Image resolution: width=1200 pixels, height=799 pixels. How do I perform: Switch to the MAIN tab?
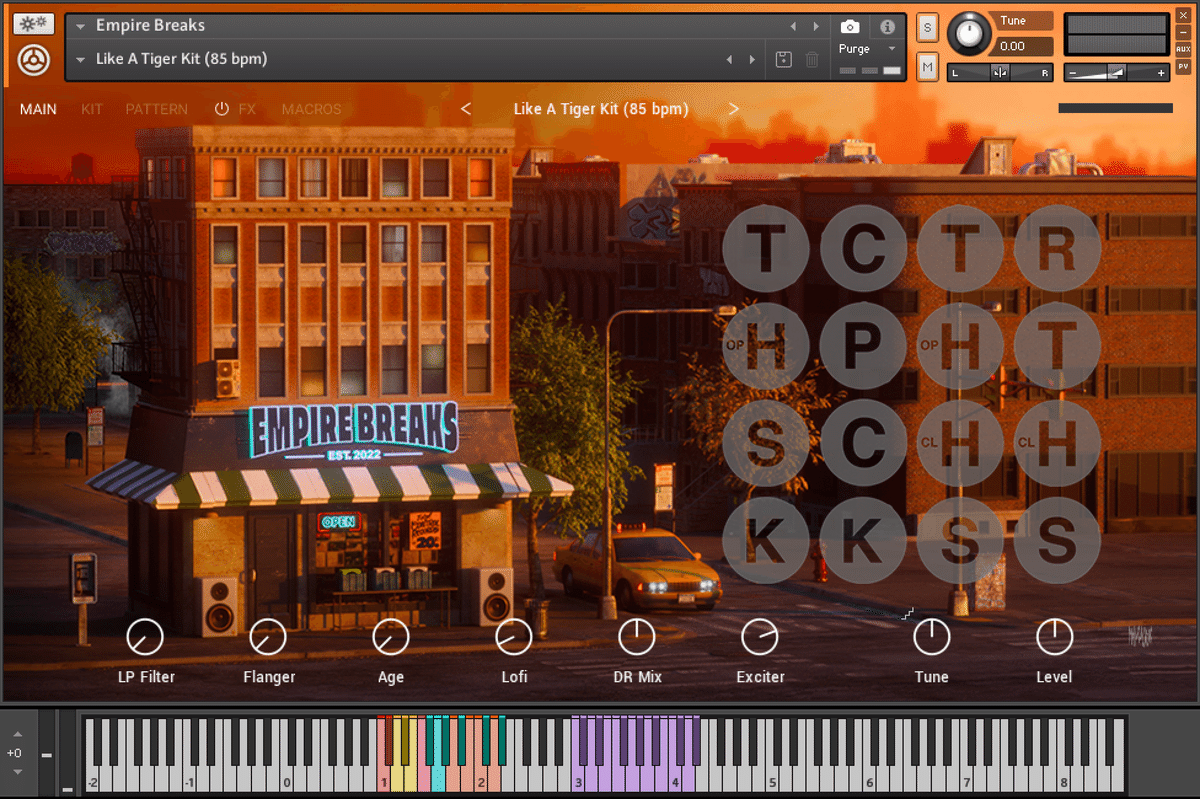coord(38,109)
